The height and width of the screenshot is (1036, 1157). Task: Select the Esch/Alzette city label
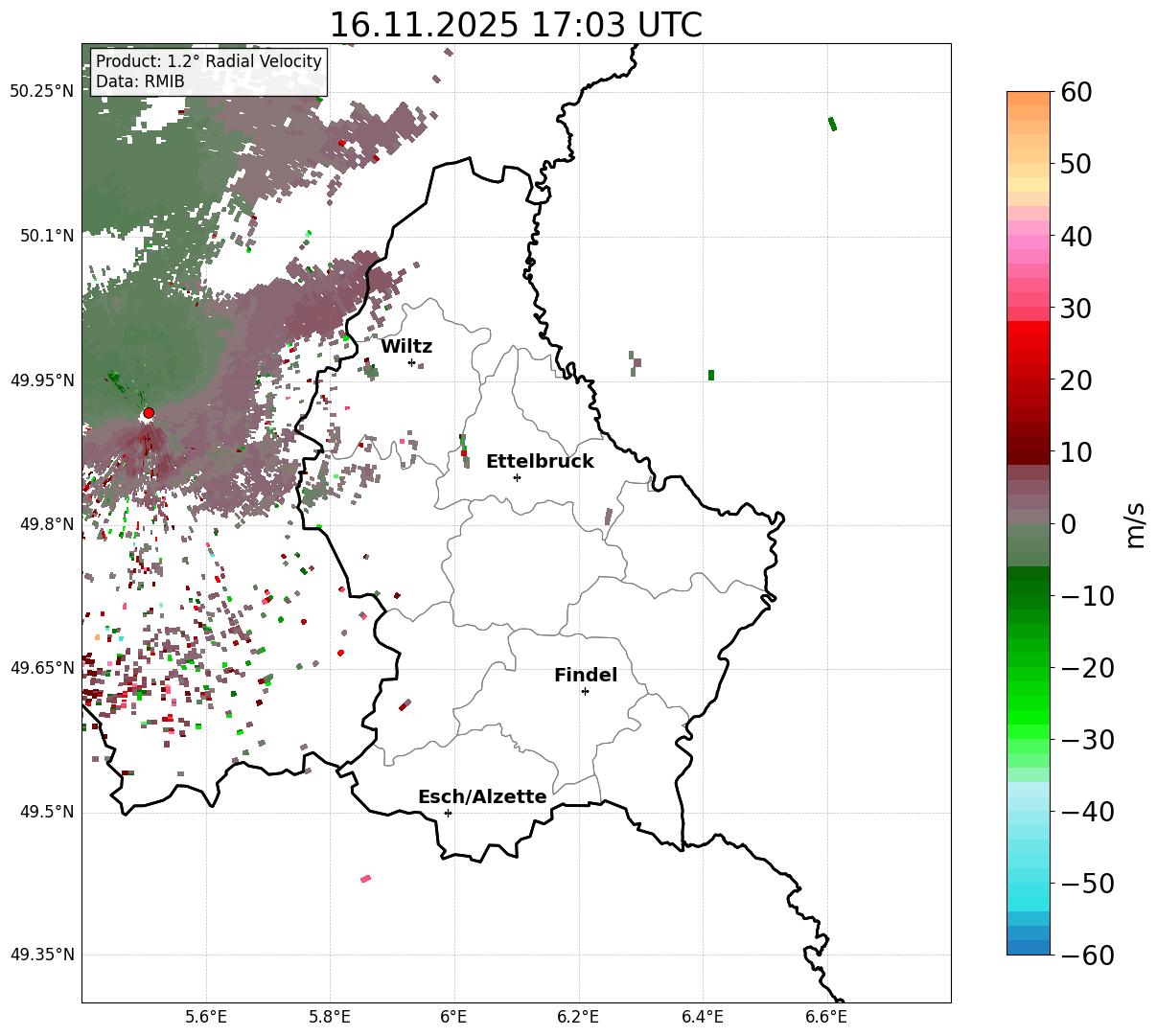pos(482,797)
